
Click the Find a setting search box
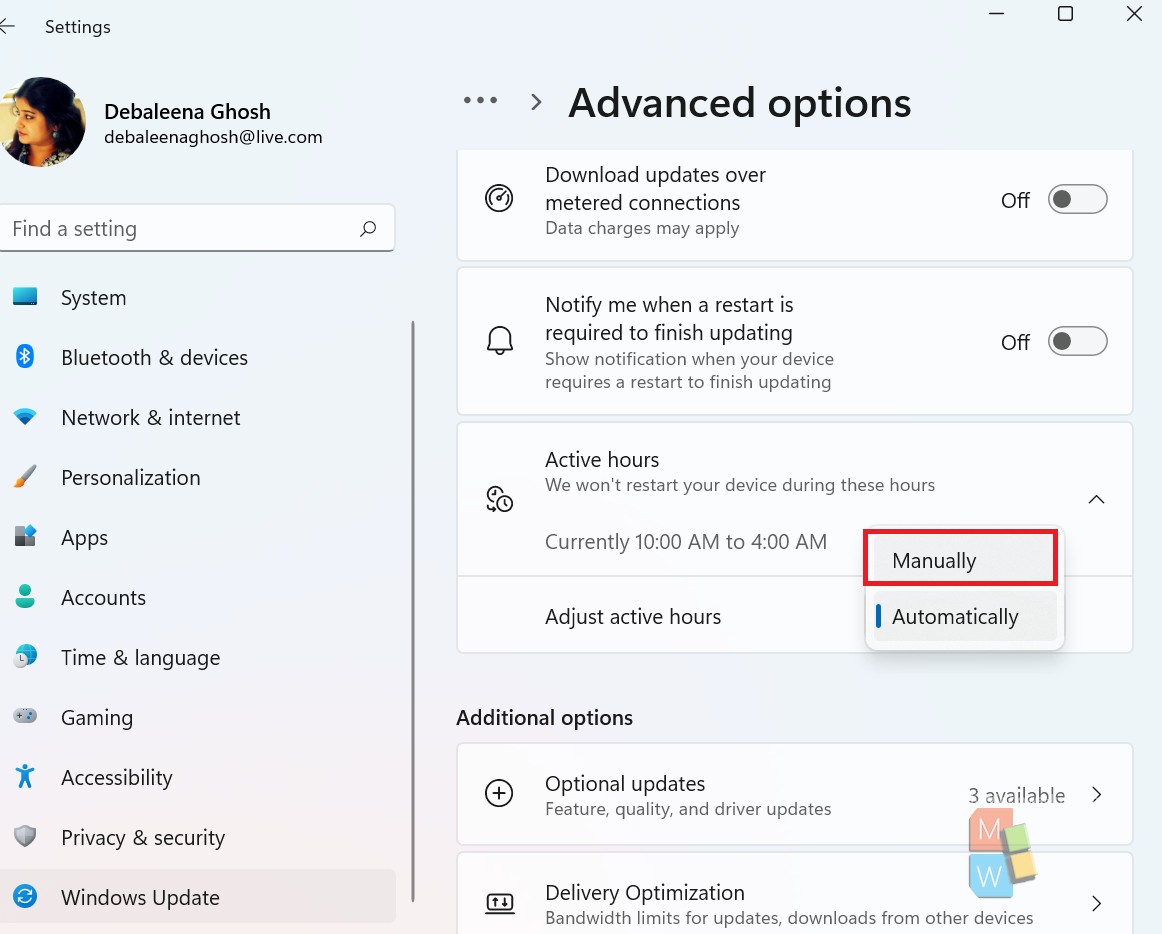[197, 228]
